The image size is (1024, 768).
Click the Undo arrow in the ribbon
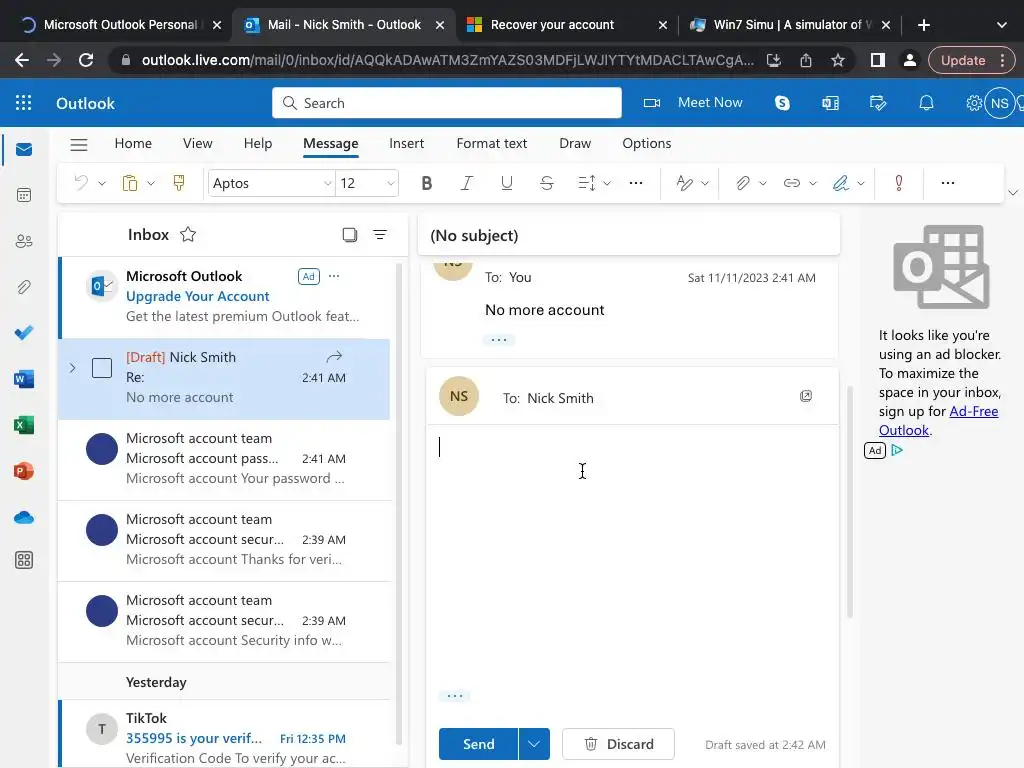(x=81, y=183)
